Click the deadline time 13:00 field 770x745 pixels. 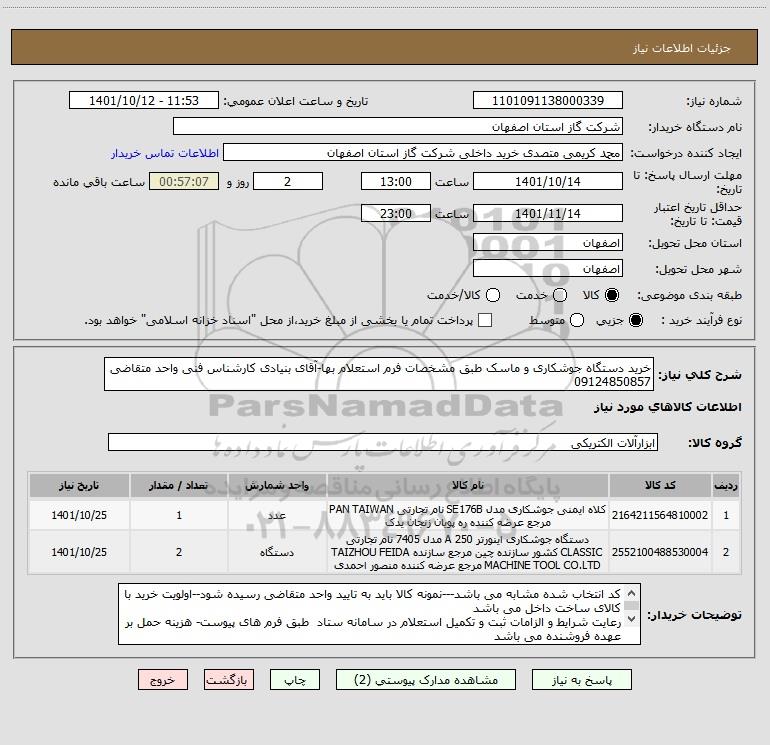[x=396, y=181]
